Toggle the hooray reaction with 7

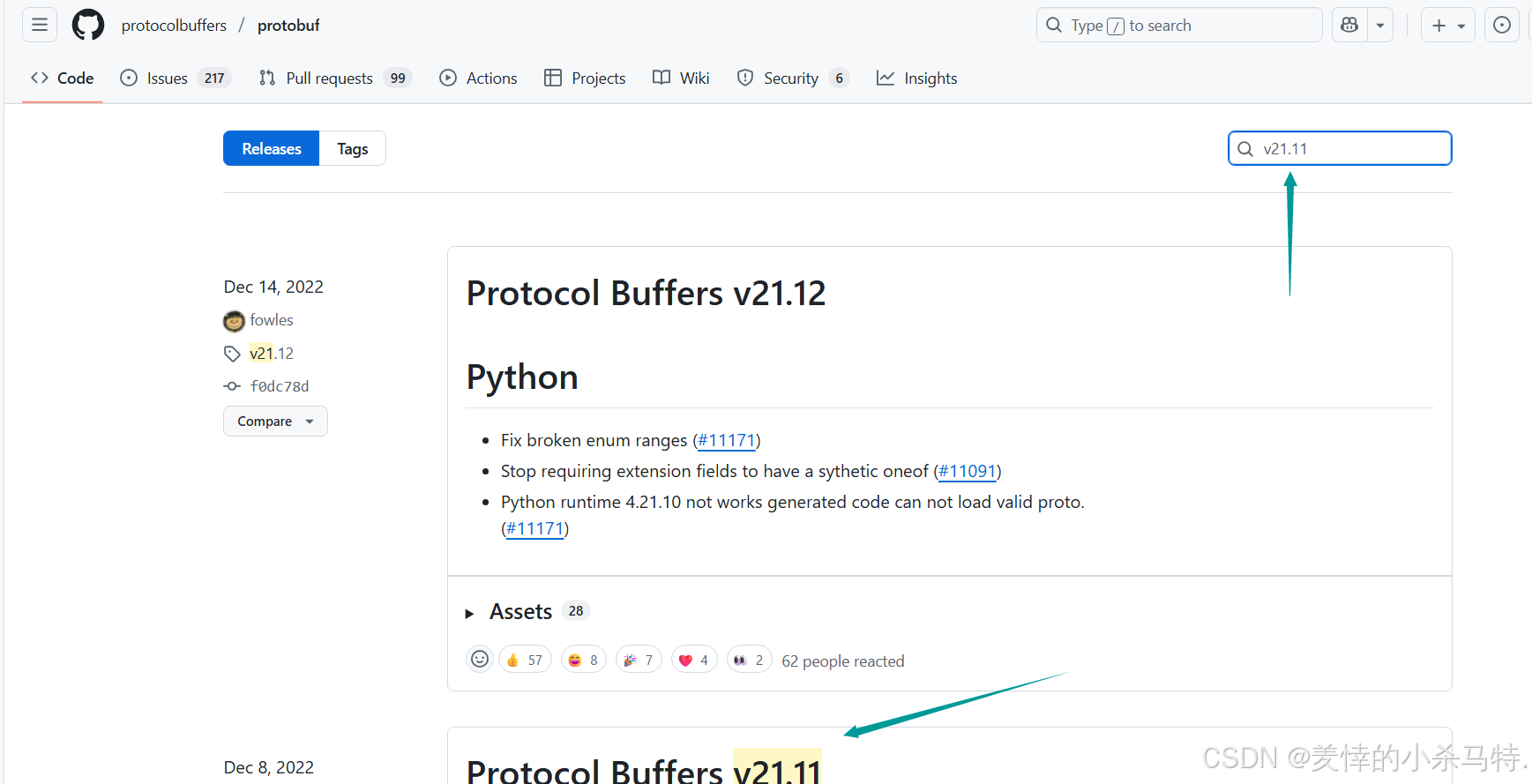click(639, 660)
